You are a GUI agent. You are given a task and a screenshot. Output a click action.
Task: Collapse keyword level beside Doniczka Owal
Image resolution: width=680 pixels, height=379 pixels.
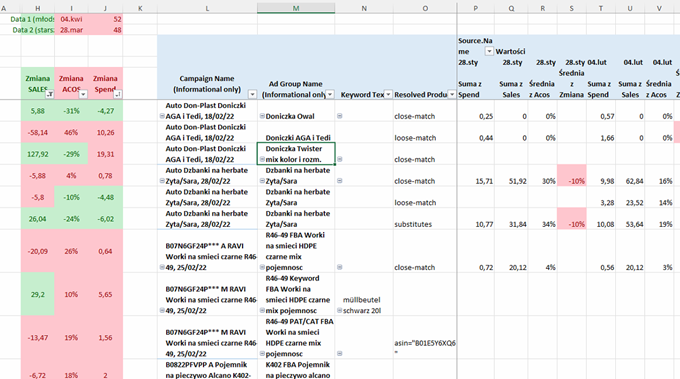coord(340,116)
